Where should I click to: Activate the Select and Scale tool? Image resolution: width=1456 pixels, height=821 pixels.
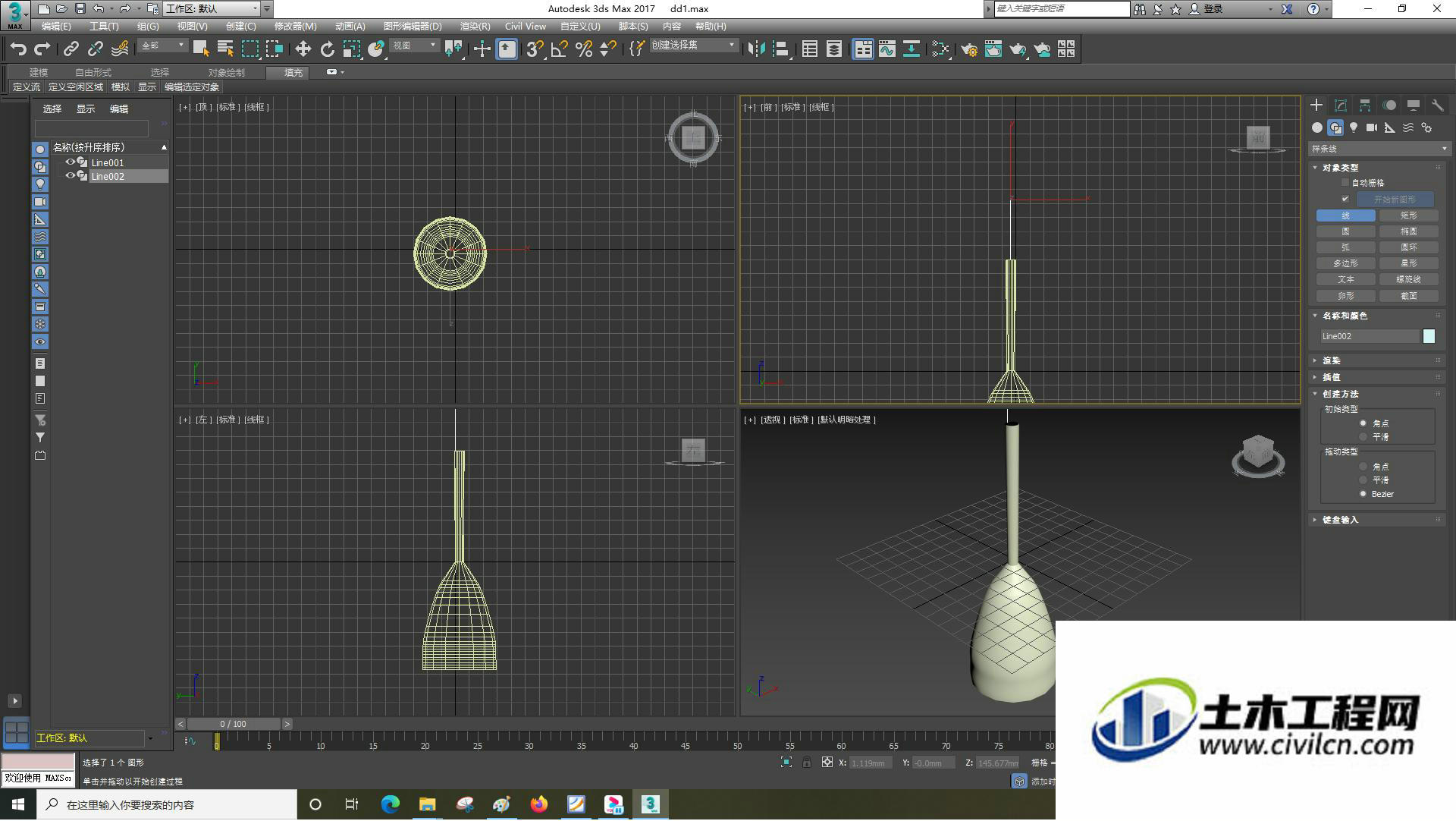coord(351,49)
